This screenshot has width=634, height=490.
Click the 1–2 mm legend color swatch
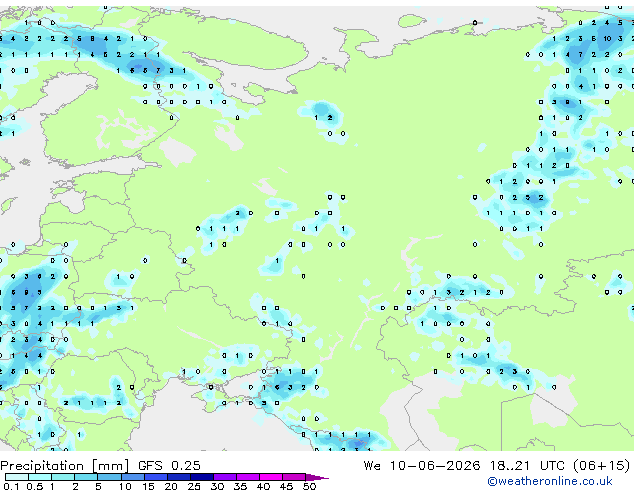[63, 477]
